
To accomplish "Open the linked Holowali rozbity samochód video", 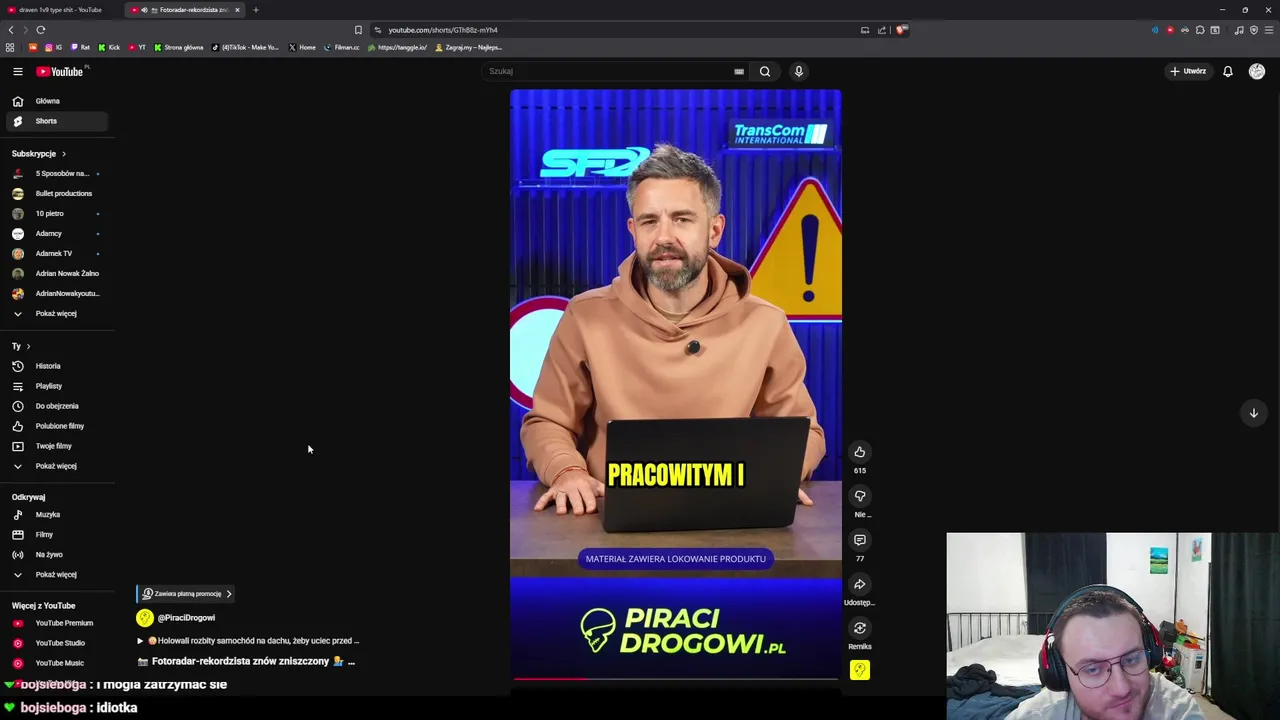I will tap(248, 641).
